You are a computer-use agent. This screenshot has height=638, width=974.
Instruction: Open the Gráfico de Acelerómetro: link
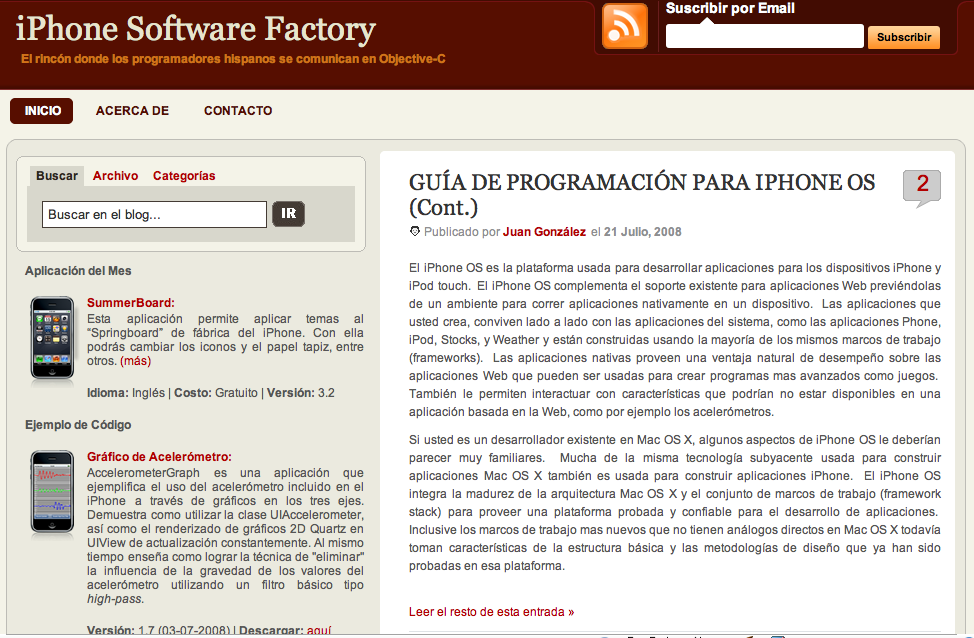coord(159,457)
